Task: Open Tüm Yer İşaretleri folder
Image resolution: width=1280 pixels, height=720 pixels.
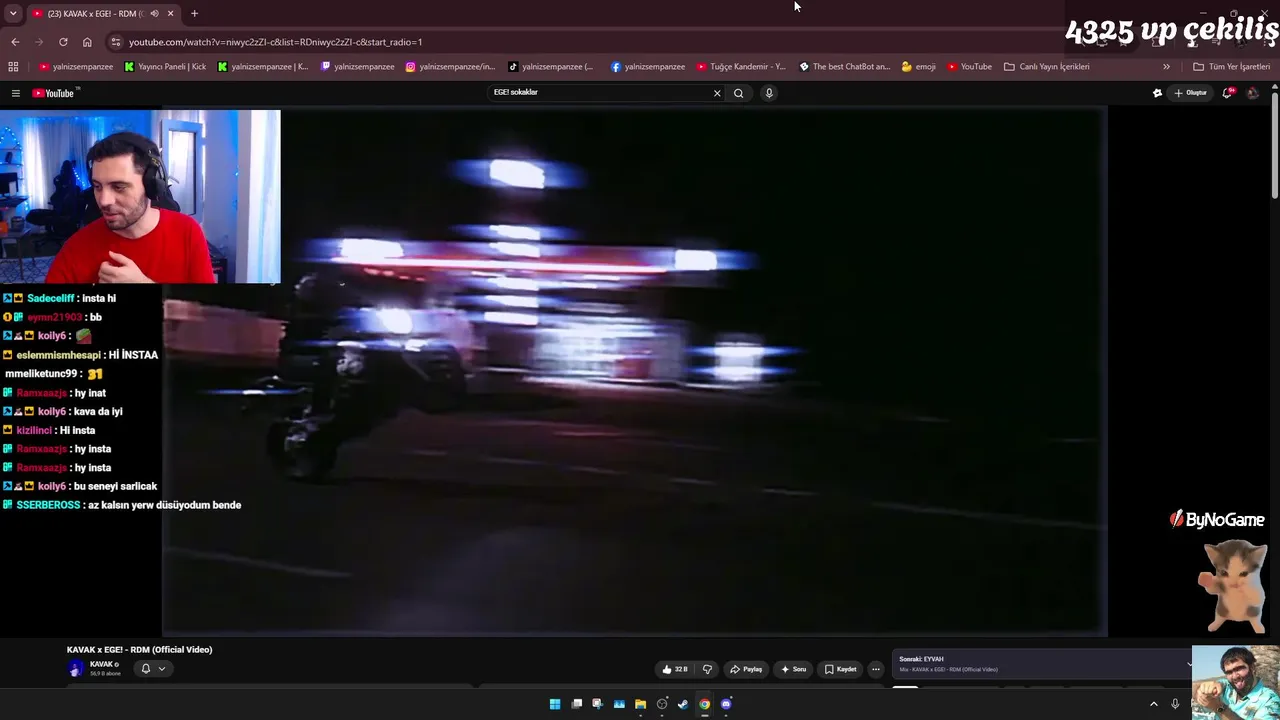Action: (1232, 67)
